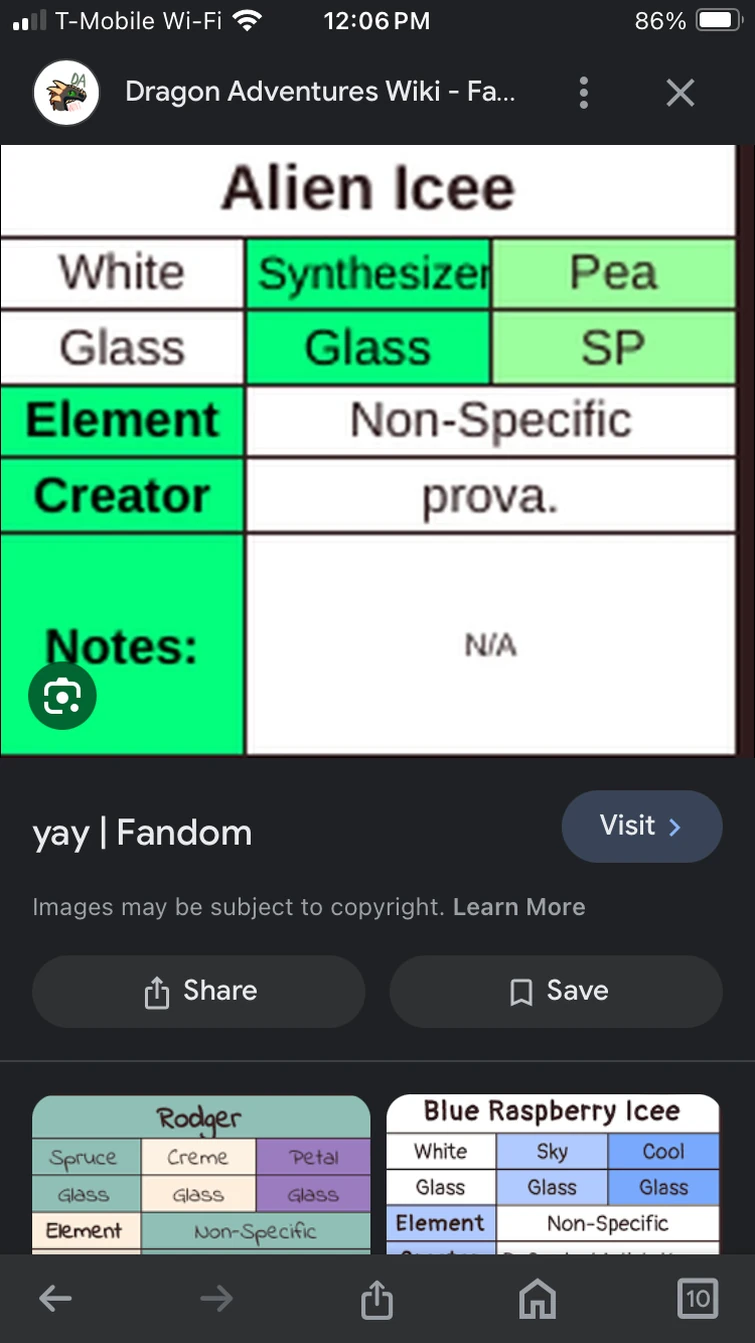The image size is (755, 1343).
Task: Tap the Share icon in bottom toolbar
Action: (x=376, y=1298)
